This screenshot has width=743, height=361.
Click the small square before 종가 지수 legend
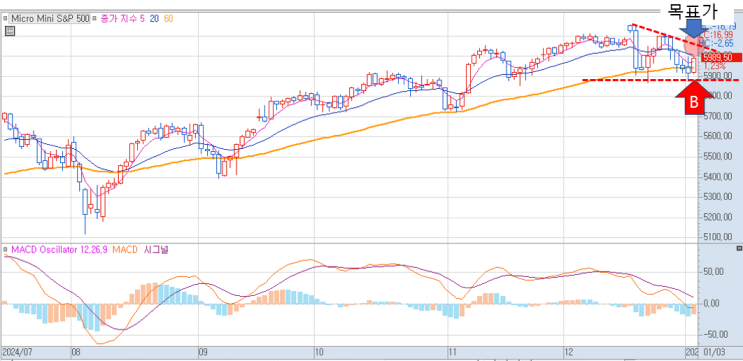point(94,19)
